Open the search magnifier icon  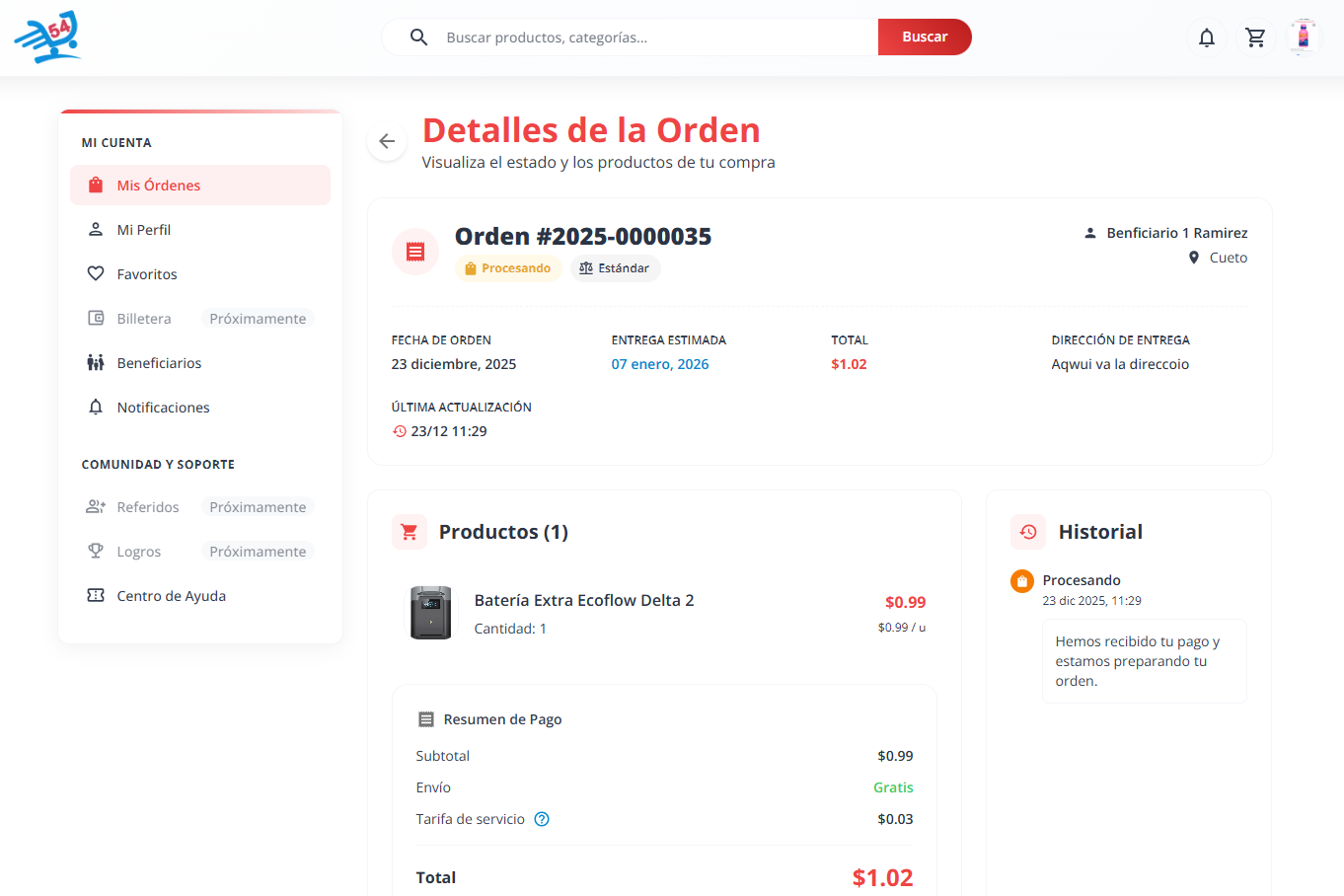419,37
